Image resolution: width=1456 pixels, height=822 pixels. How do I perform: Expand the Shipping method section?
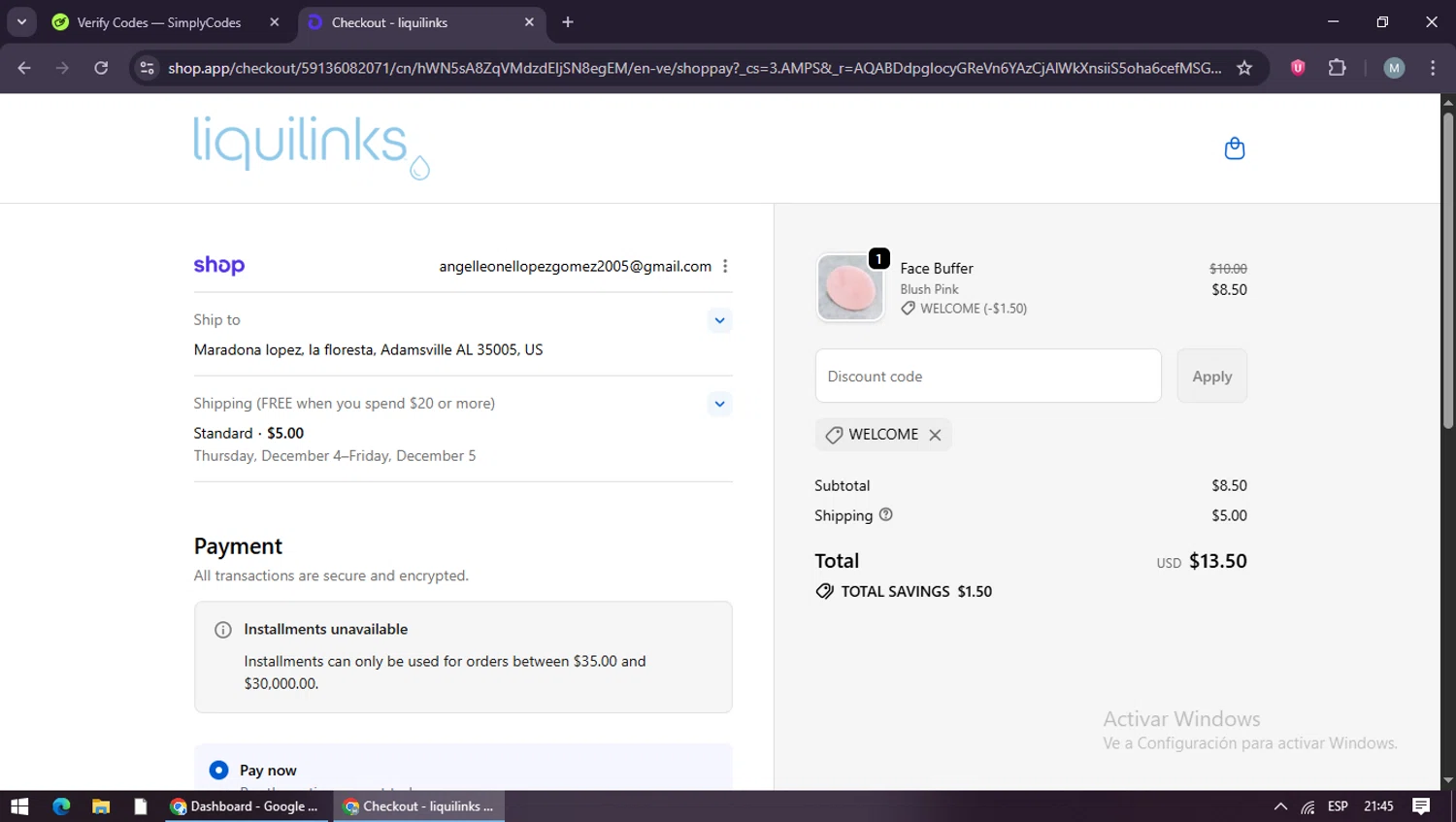pos(719,404)
